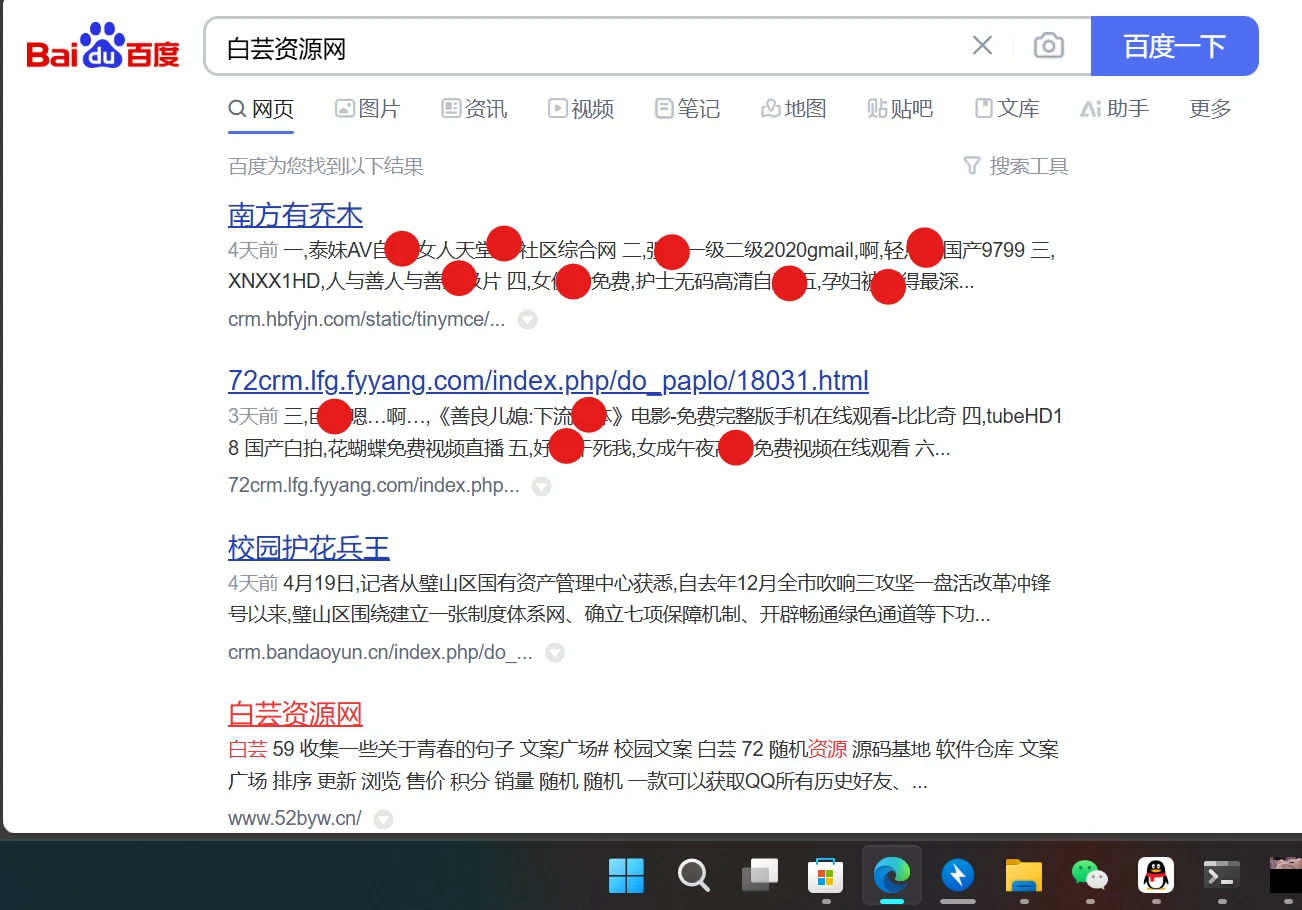Expand the arrow beside www.52byw.cn URL
This screenshot has height=910, width=1302.
pos(383,819)
